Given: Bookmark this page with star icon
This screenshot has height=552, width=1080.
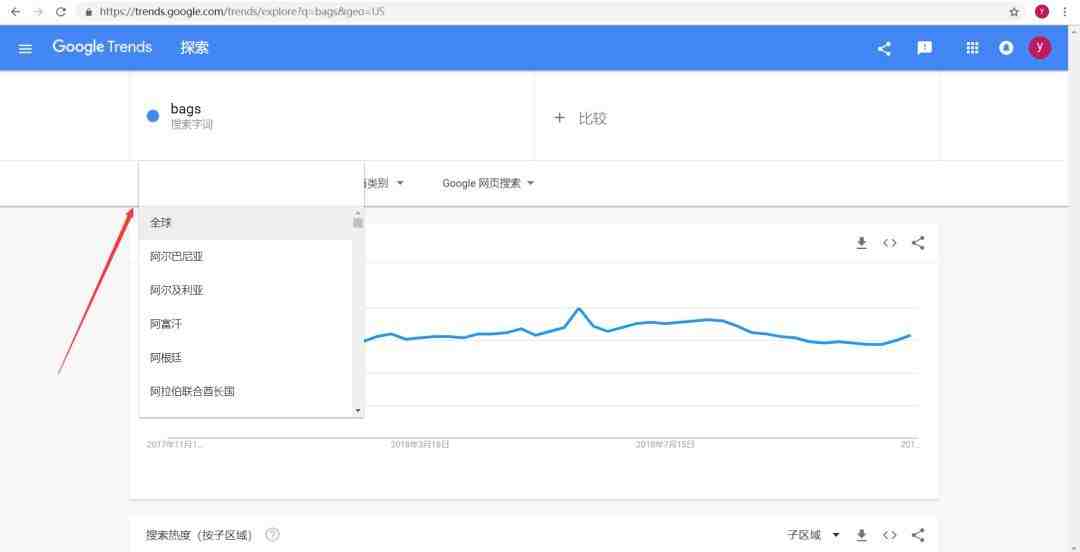Looking at the screenshot, I should tap(1014, 12).
